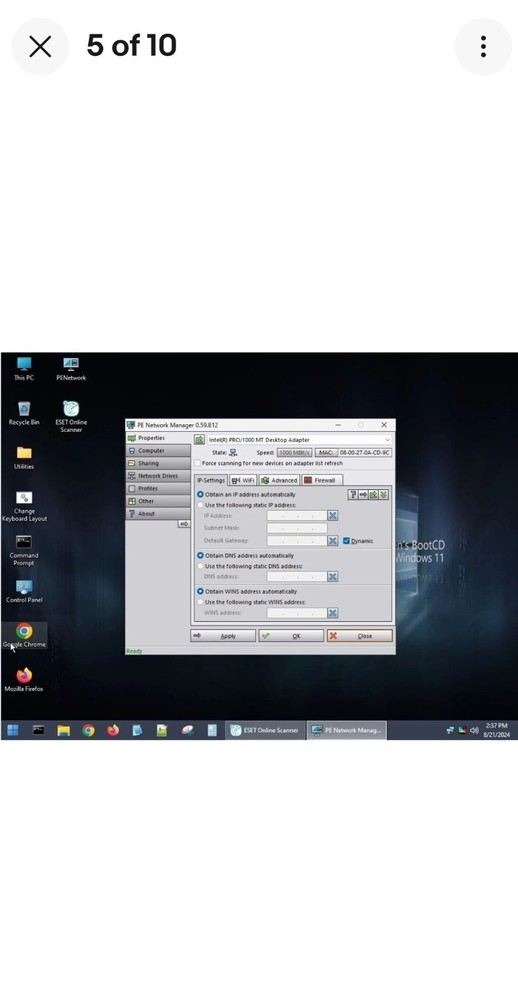Screen dimensions: 518x1000
Task: Click the MAC address value 08-00-27-0A-CD-9C
Action: pos(364,453)
